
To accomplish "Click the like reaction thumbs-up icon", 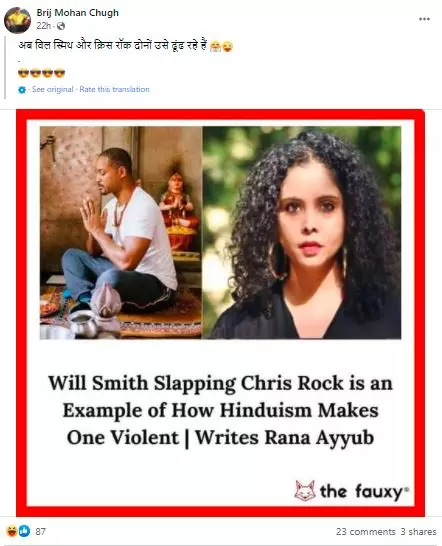I will pos(24,531).
